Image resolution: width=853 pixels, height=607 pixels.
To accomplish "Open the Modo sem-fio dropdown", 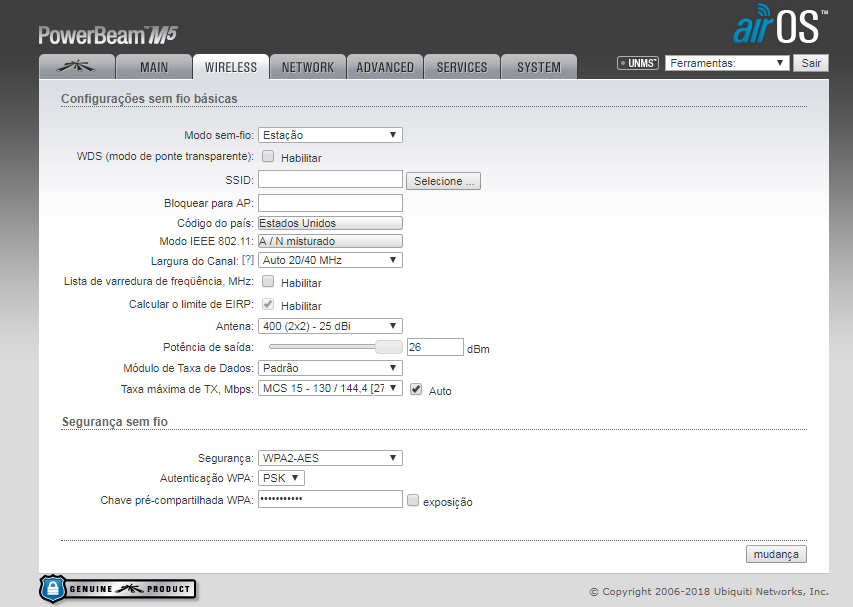I will coord(330,135).
